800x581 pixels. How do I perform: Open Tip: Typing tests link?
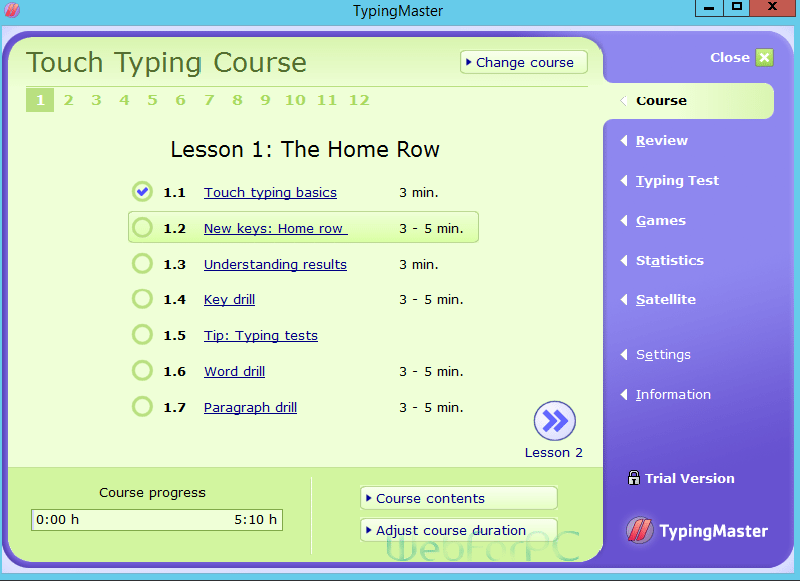pos(261,335)
